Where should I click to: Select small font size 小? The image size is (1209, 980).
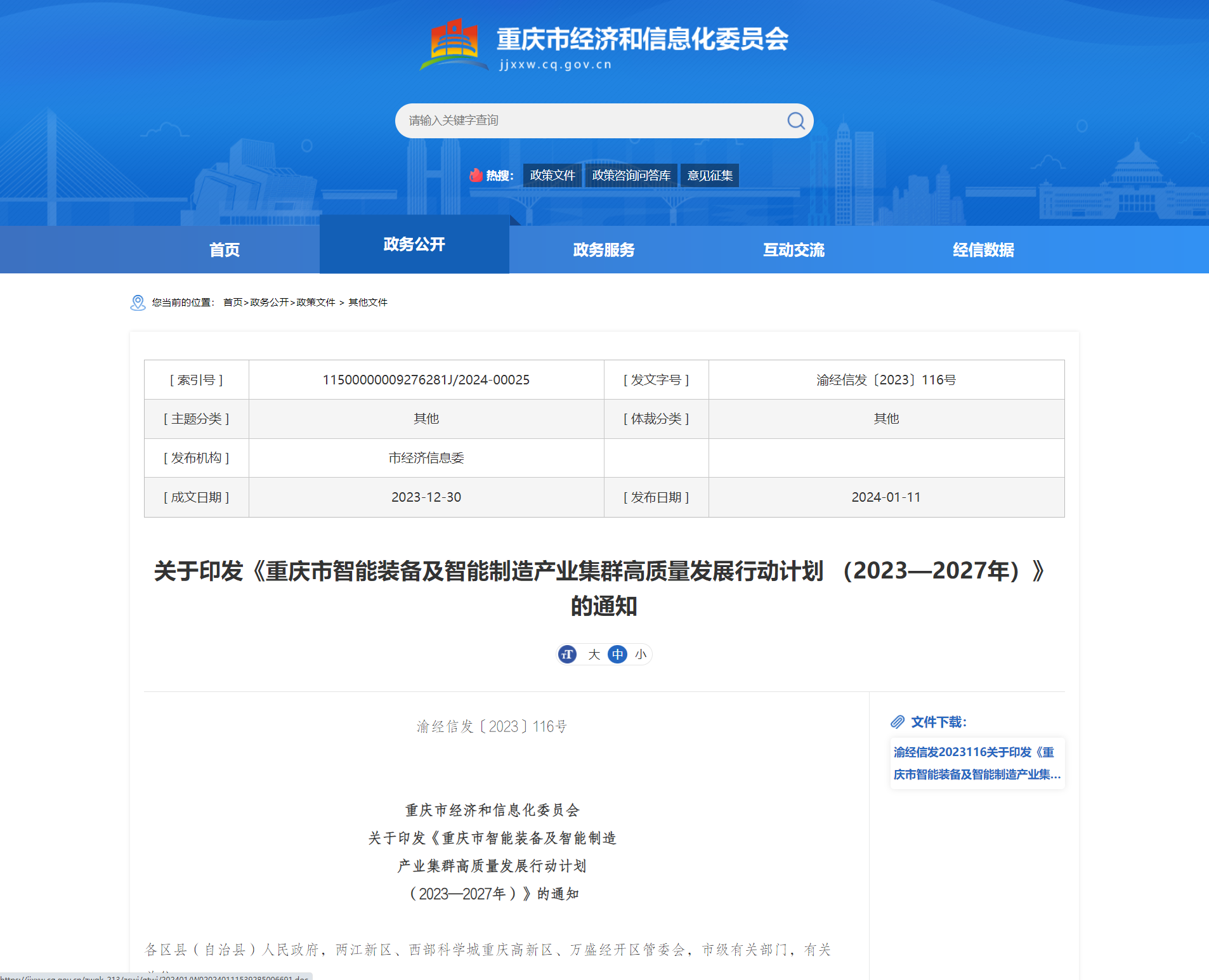(641, 654)
